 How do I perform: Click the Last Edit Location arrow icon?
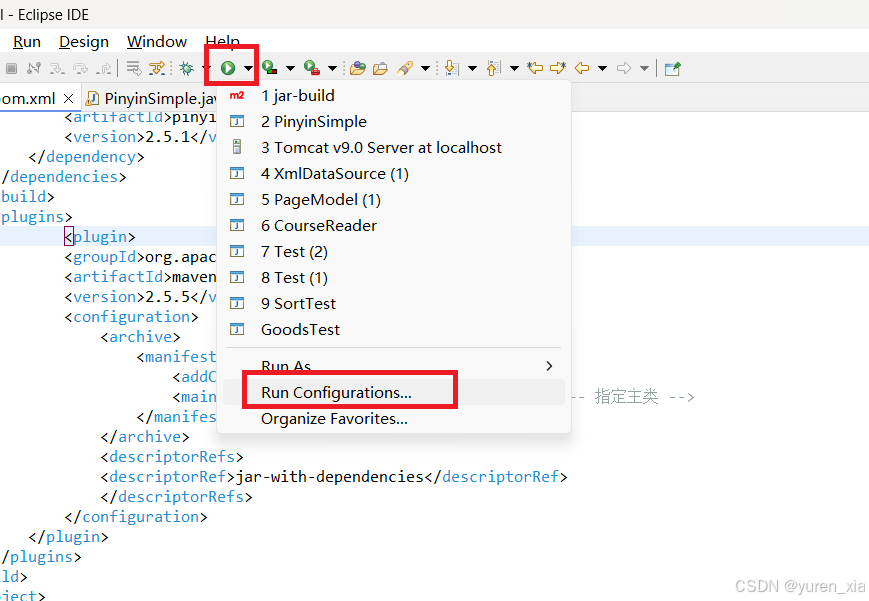pyautogui.click(x=534, y=67)
